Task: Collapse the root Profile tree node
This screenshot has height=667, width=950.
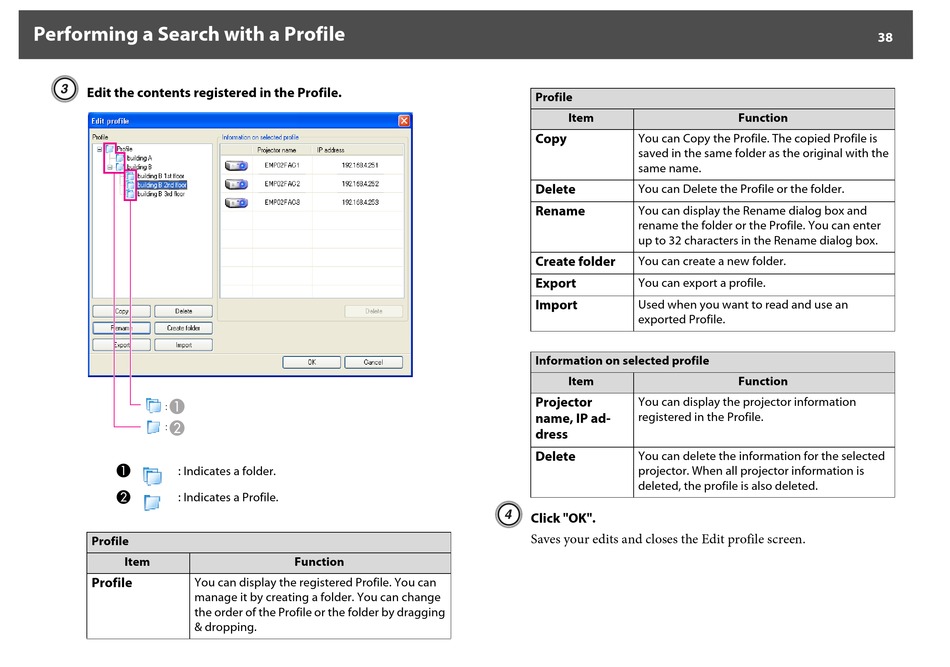Action: pos(99,149)
